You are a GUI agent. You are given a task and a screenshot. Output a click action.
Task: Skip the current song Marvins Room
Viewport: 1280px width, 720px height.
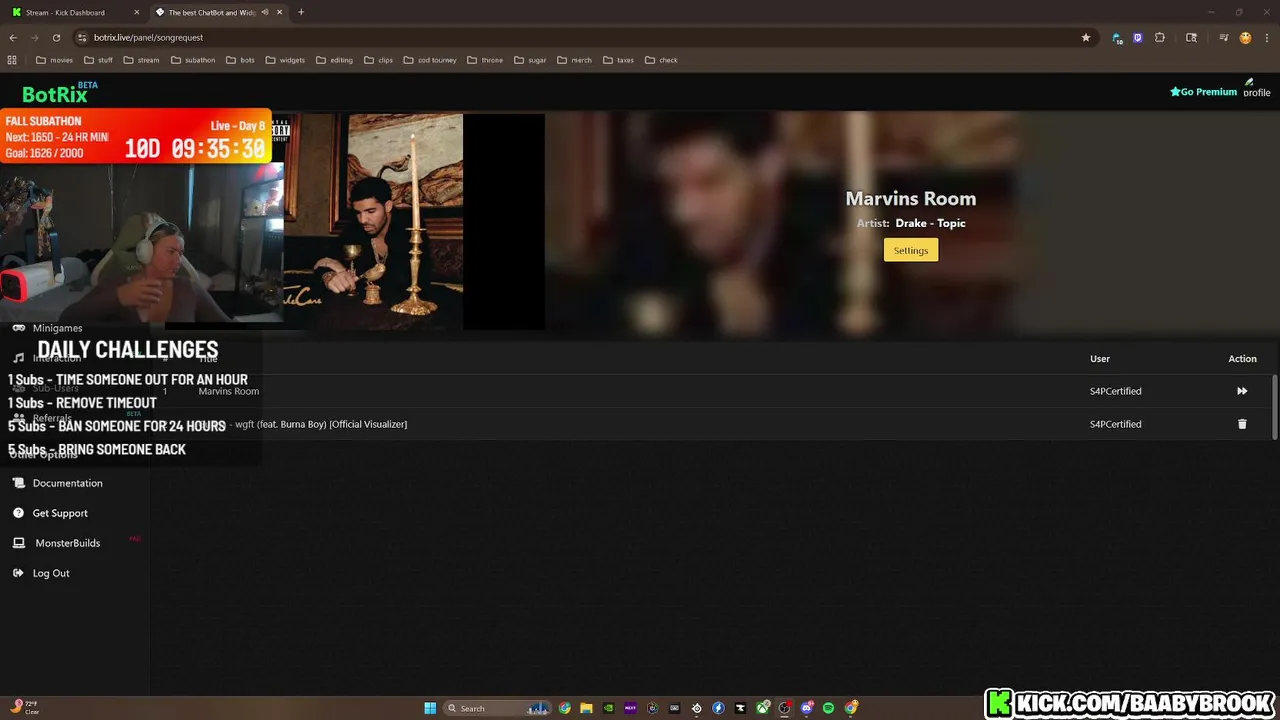1242,391
